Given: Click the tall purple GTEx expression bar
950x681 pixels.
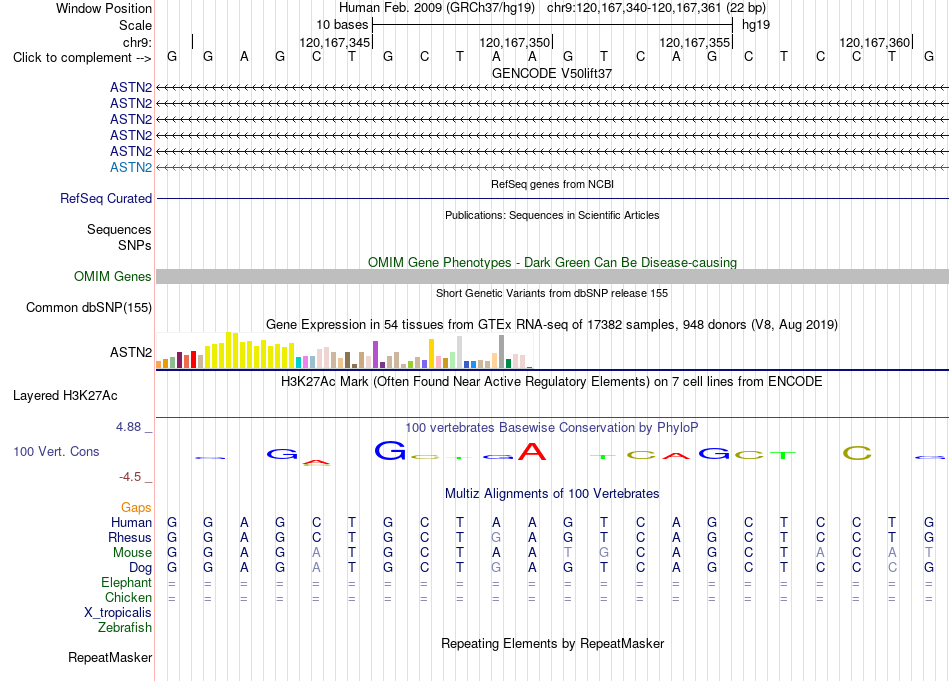Looking at the screenshot, I should (376, 354).
